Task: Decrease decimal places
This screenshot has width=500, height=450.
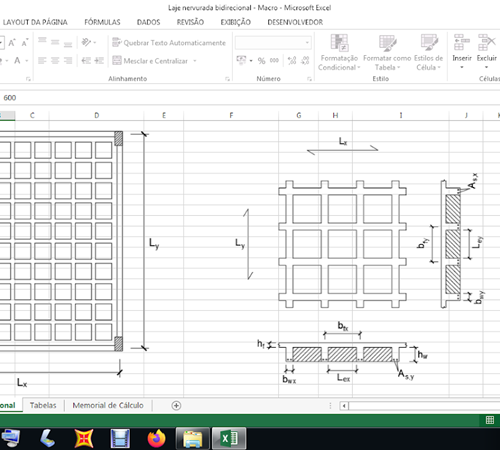Action: coord(305,61)
